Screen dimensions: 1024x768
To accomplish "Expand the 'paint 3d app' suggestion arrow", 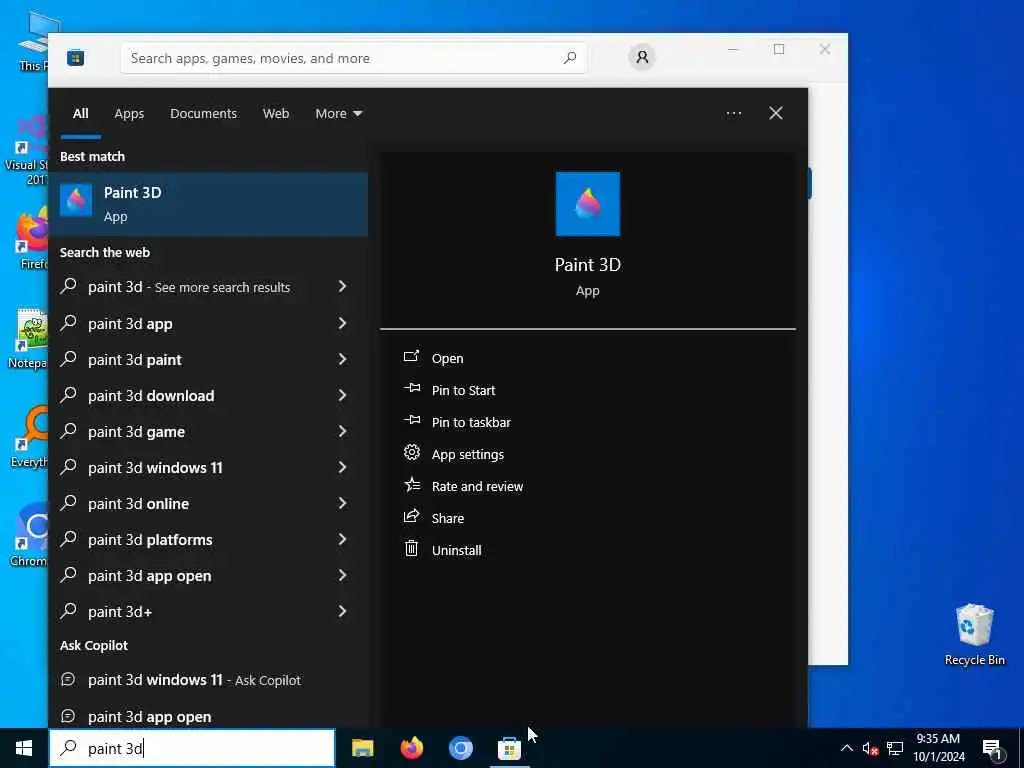I will point(342,323).
